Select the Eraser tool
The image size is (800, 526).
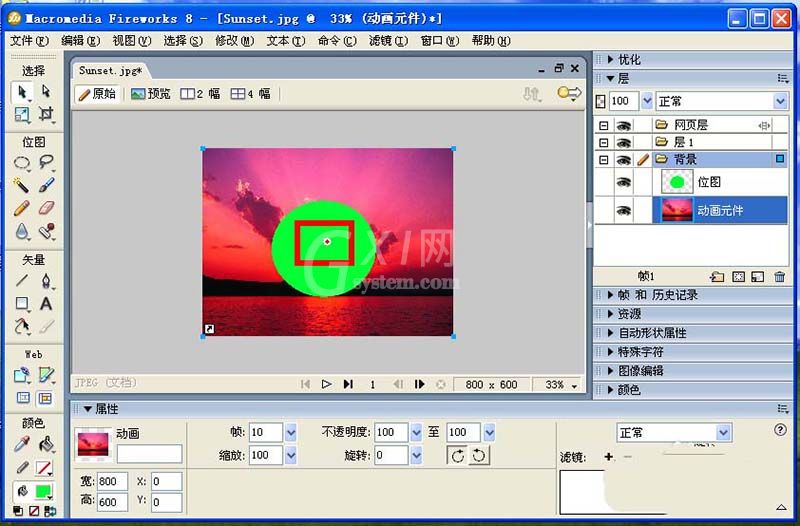click(46, 208)
